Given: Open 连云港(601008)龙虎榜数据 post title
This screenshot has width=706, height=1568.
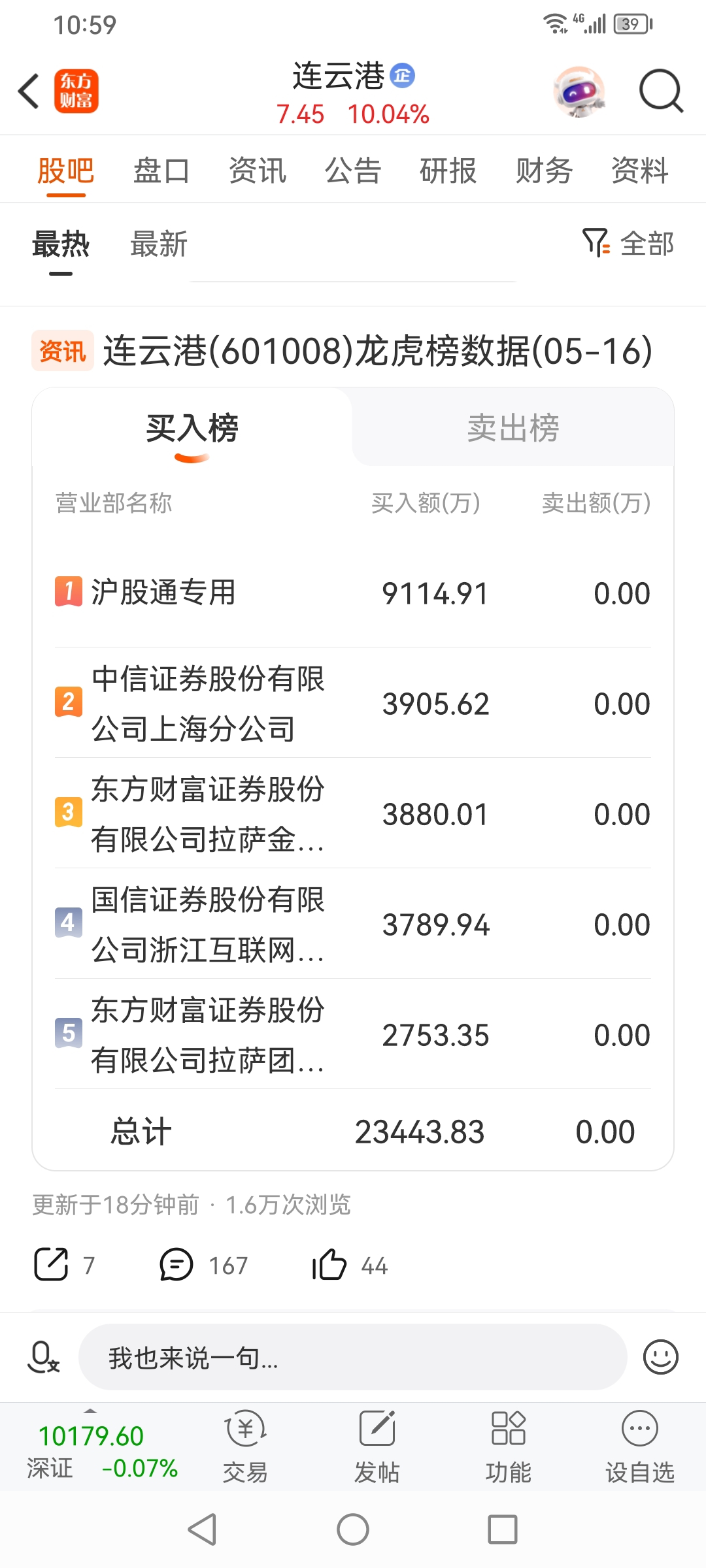Looking at the screenshot, I should coord(378,351).
